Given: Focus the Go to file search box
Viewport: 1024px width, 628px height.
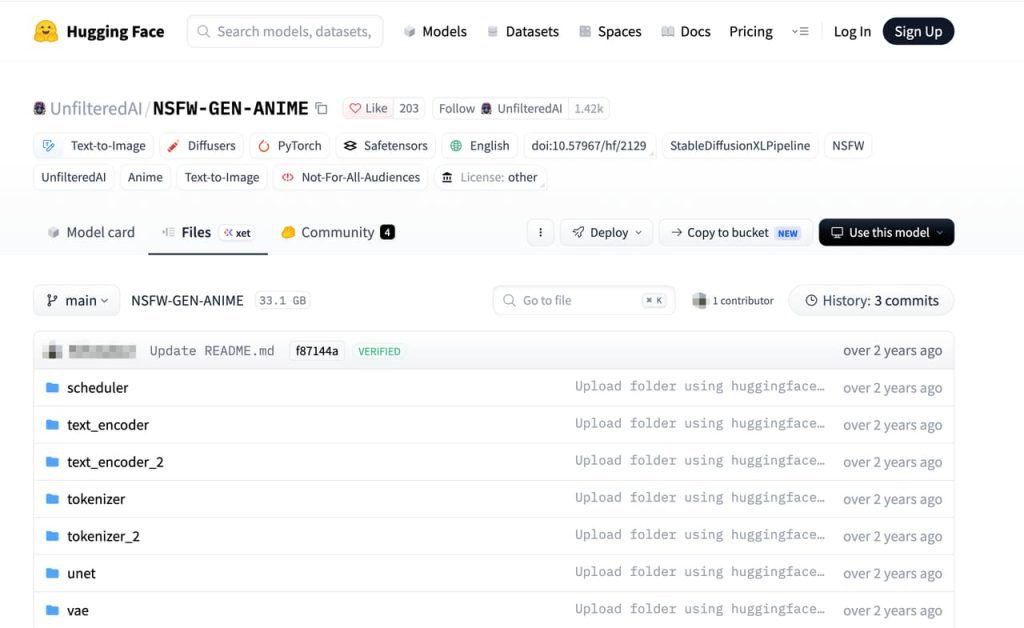Looking at the screenshot, I should click(584, 300).
